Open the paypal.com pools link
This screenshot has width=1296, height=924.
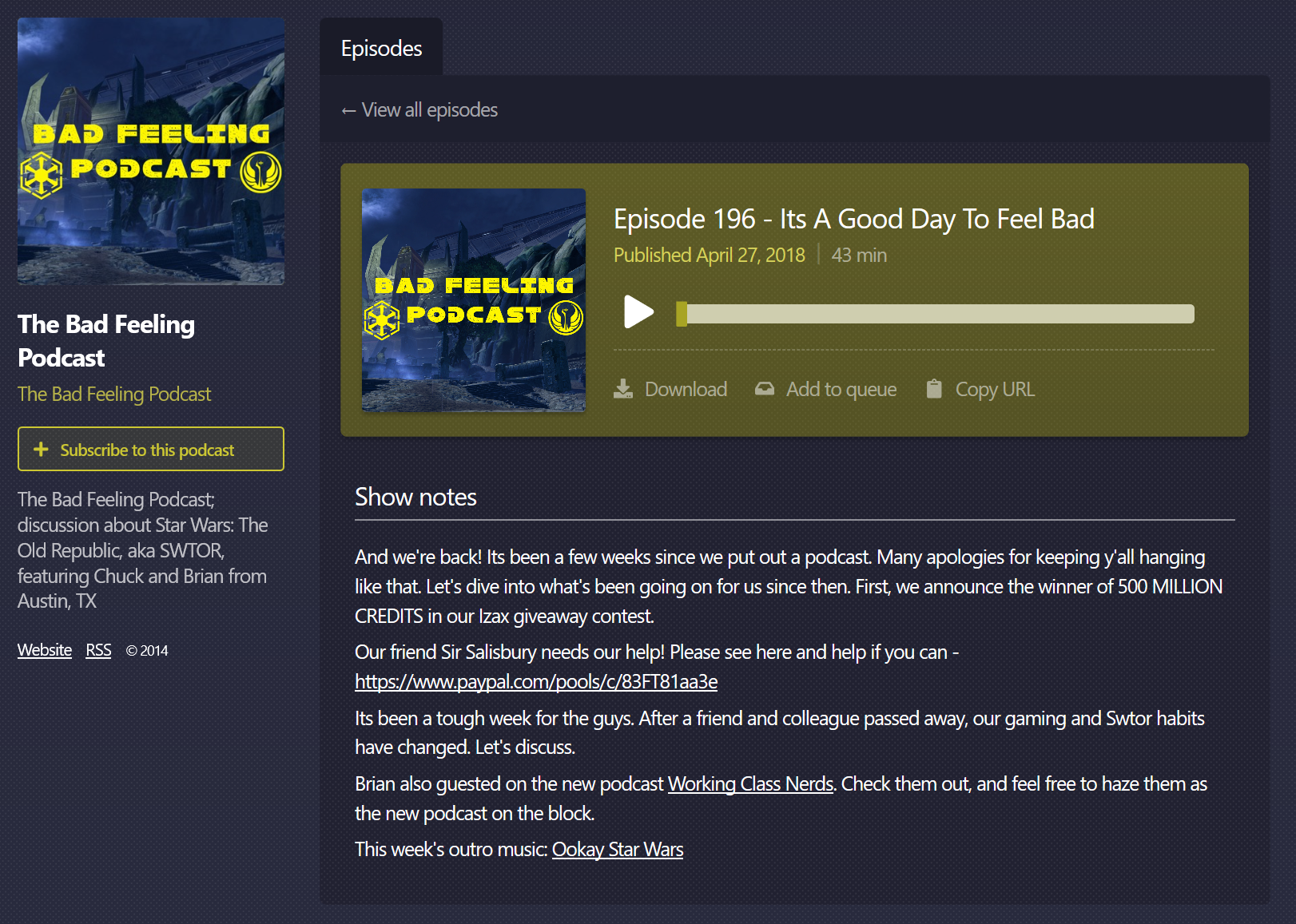(536, 682)
